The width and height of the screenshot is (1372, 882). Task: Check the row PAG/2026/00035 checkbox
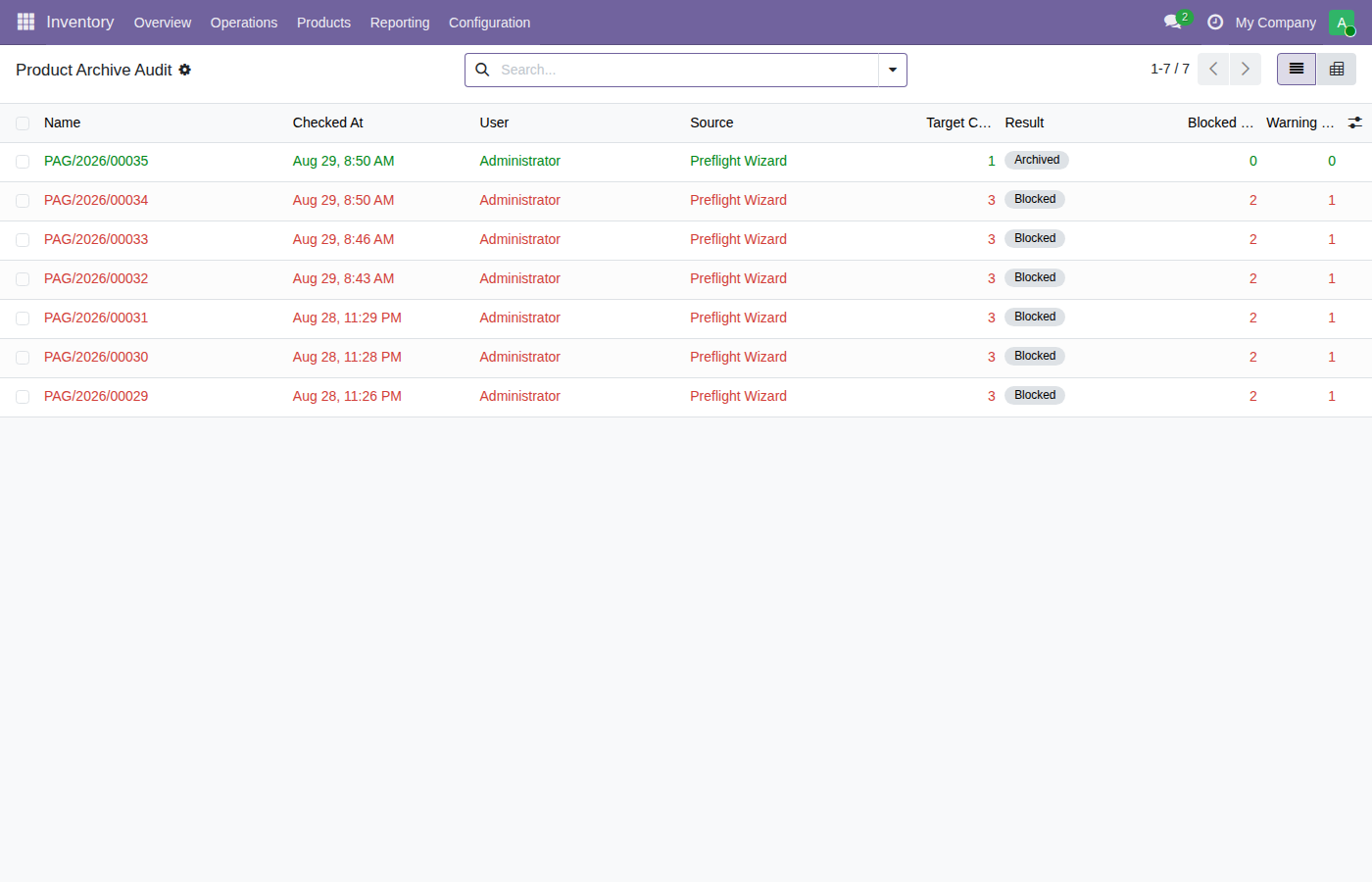pos(23,162)
